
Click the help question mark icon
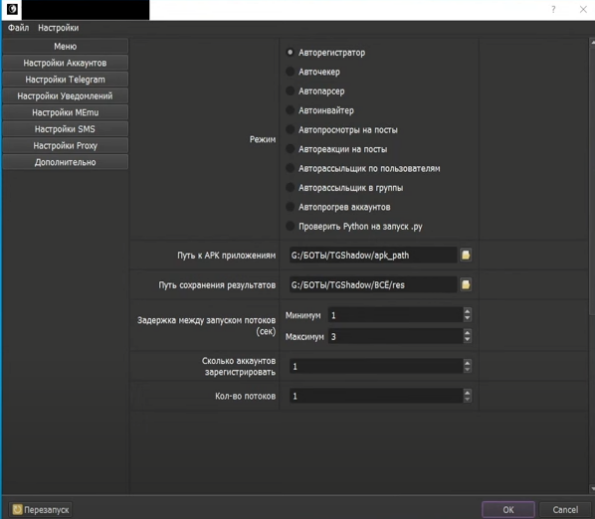[553, 9]
